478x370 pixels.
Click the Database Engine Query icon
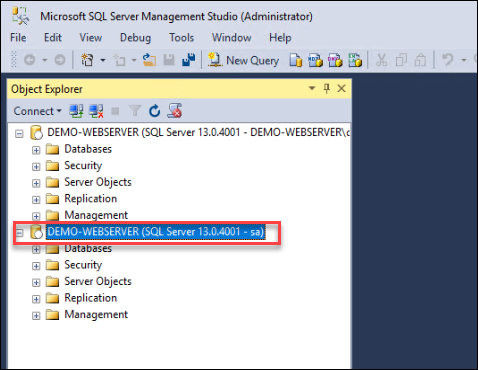[x=295, y=60]
